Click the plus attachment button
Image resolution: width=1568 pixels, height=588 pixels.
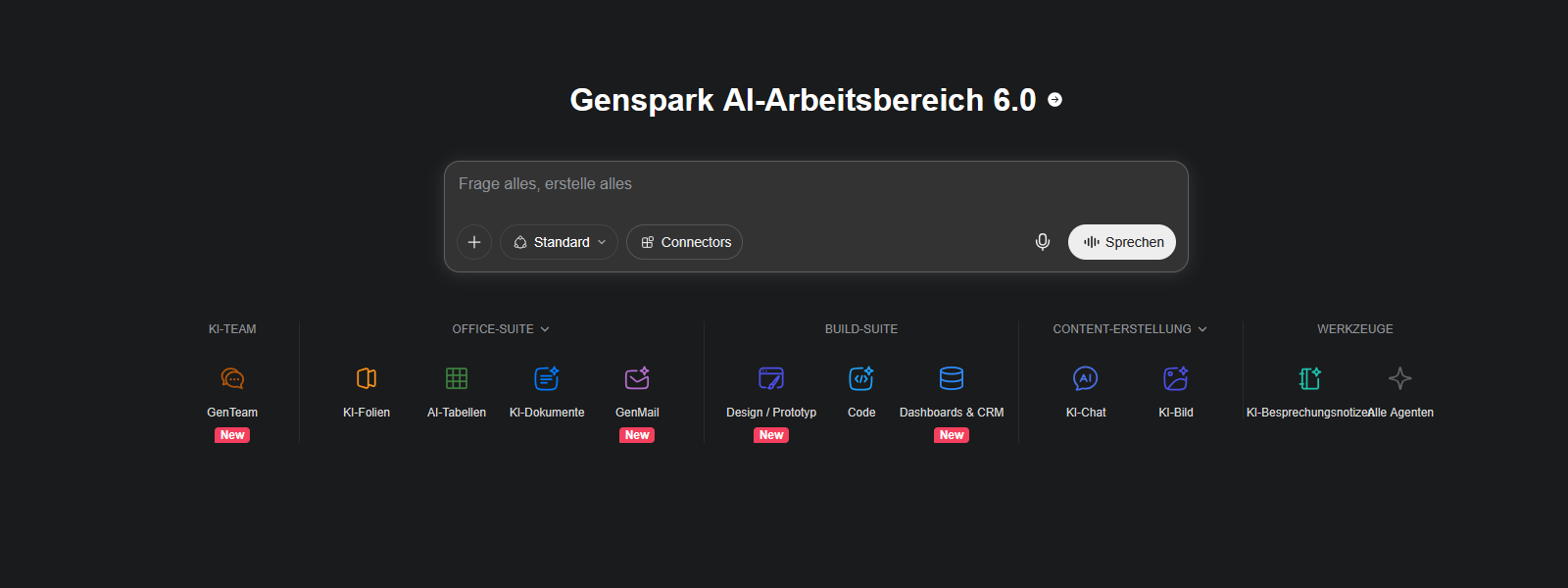click(x=474, y=242)
